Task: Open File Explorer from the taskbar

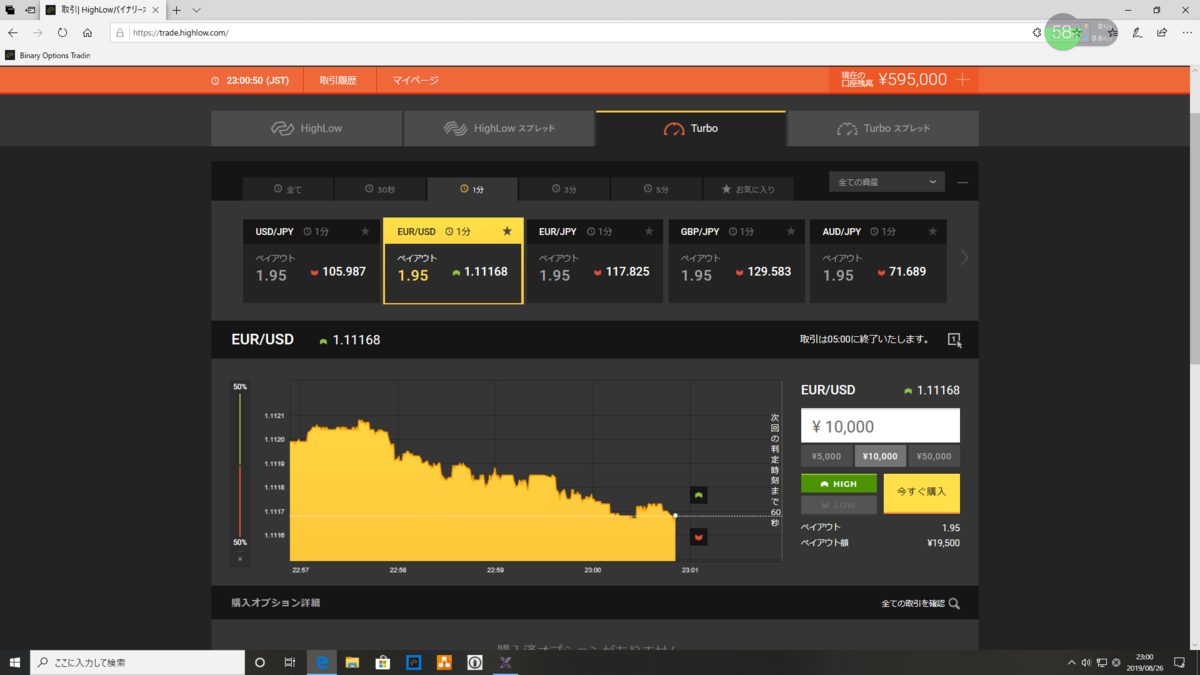Action: 352,662
